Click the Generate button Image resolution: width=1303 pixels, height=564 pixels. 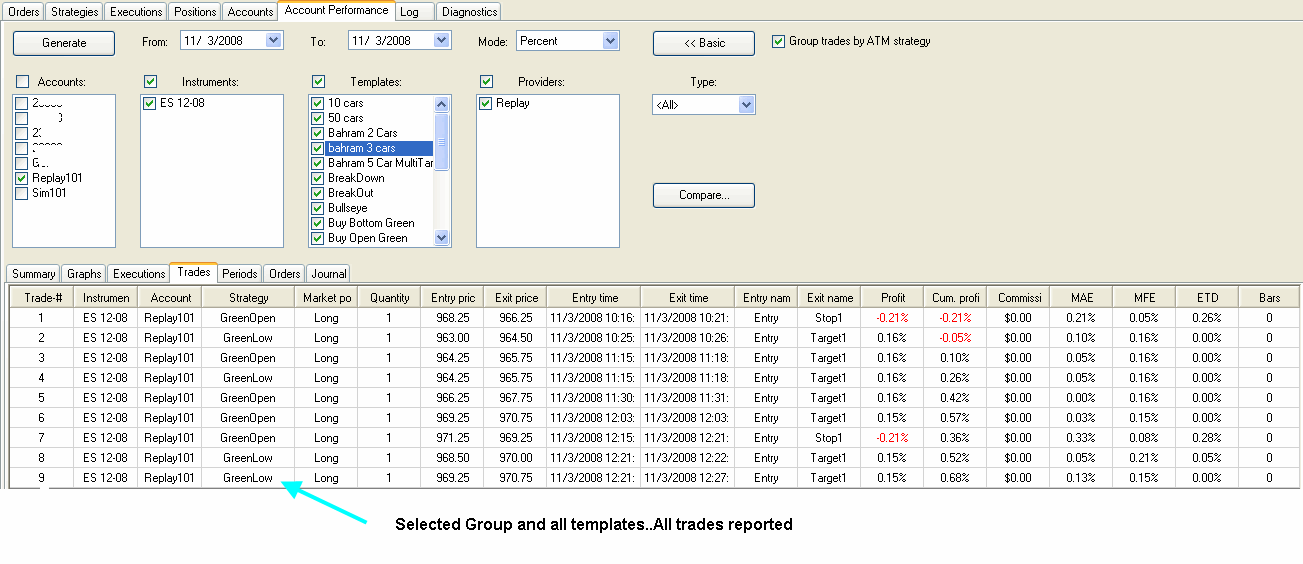(64, 43)
